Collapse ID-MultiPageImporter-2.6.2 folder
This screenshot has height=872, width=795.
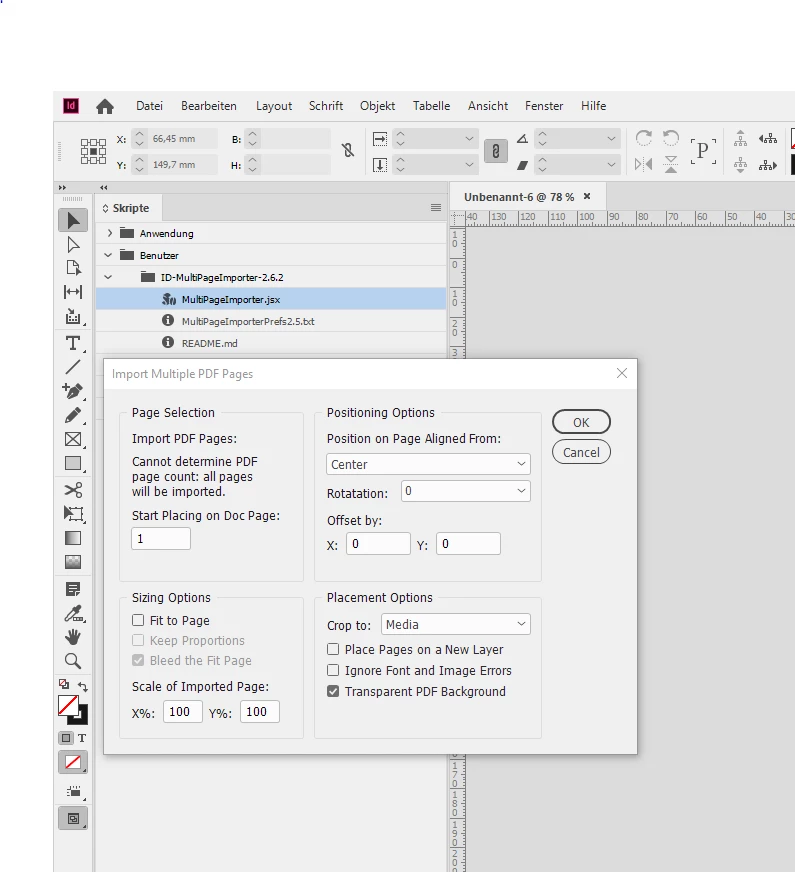tap(108, 277)
